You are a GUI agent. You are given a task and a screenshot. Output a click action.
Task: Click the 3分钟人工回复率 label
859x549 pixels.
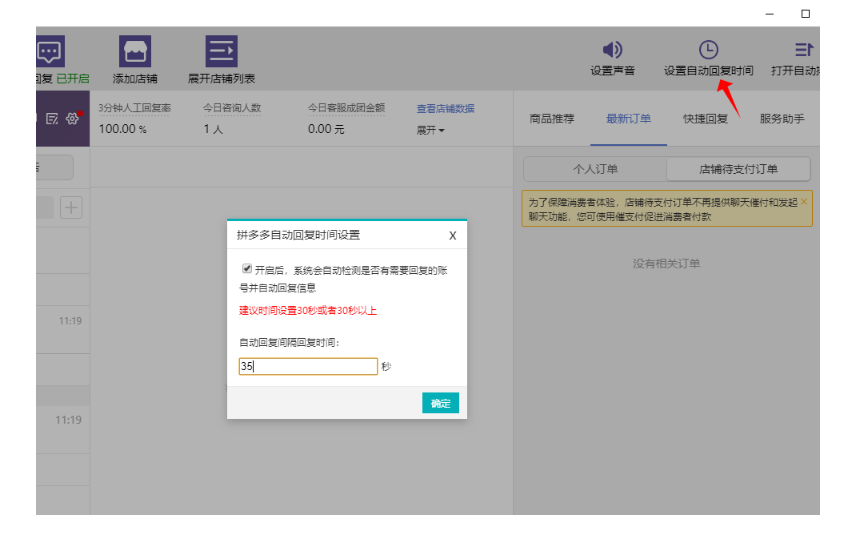[134, 108]
